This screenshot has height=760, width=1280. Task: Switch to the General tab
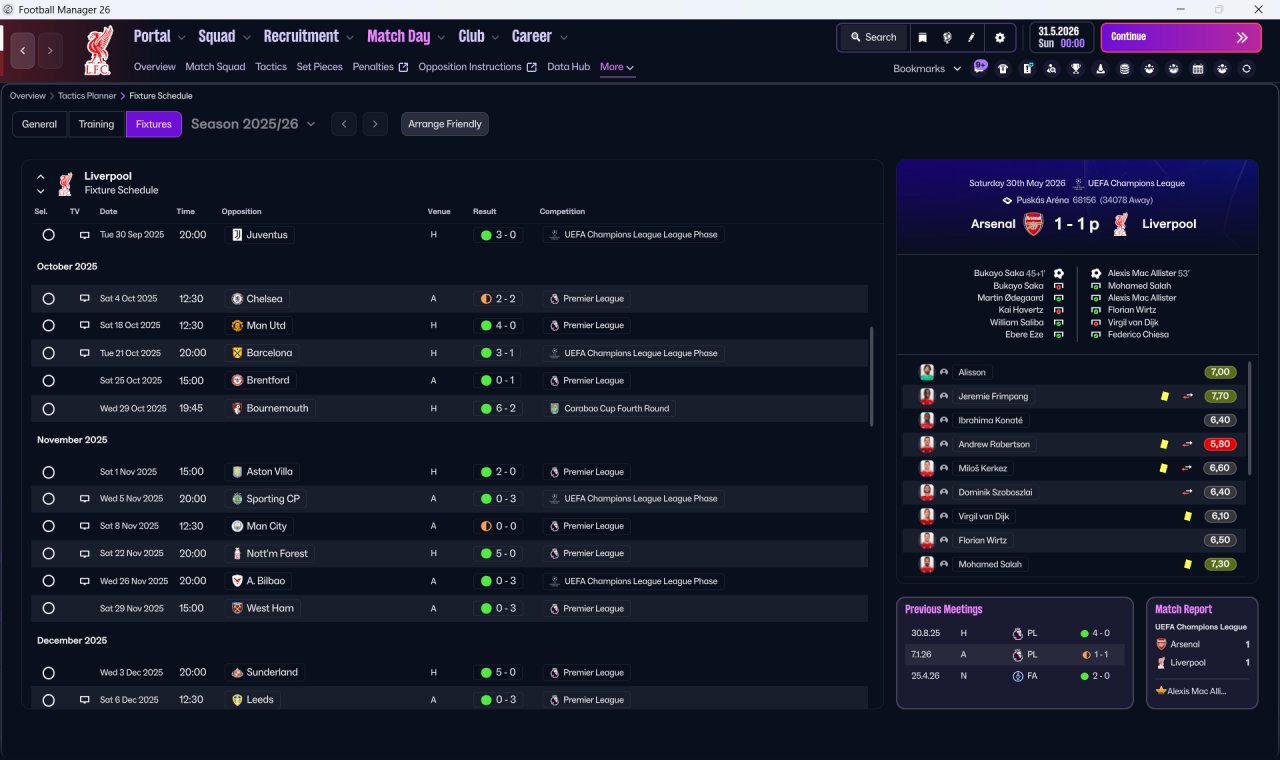pos(40,124)
